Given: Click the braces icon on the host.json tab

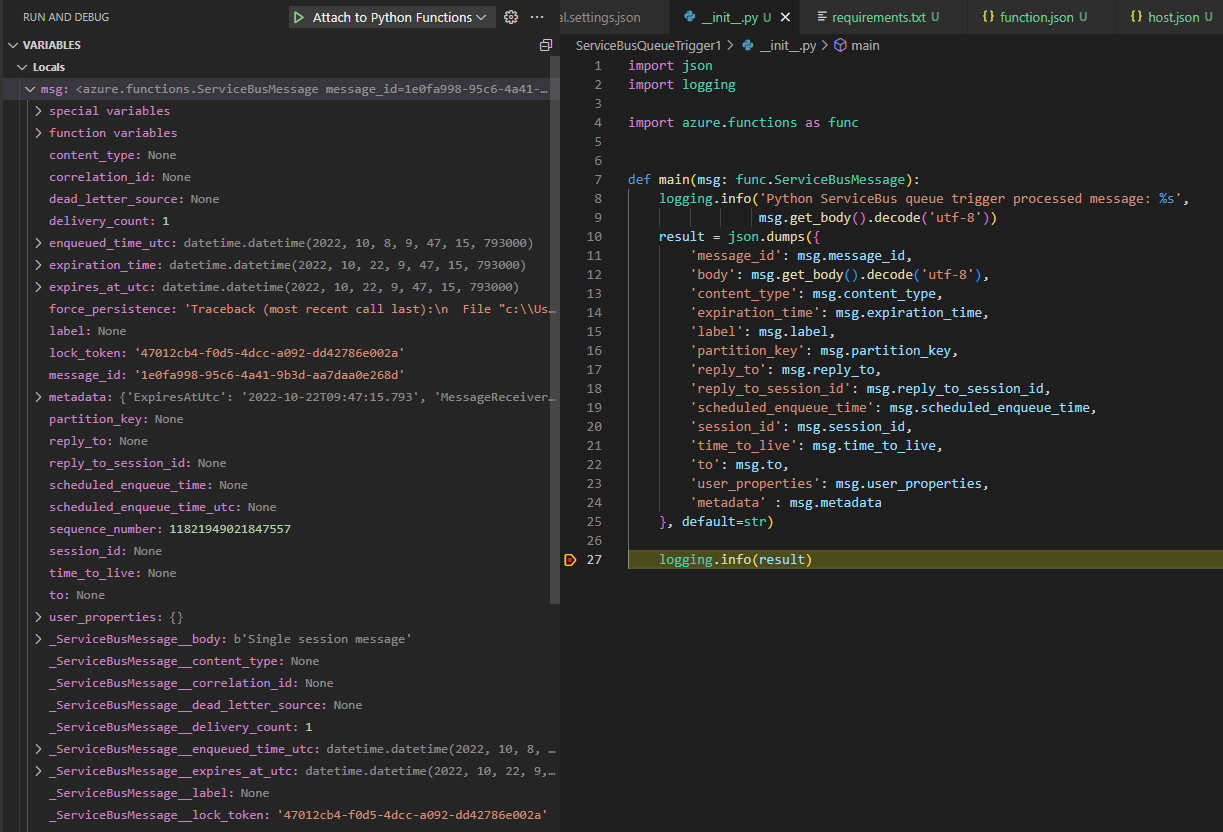Looking at the screenshot, I should [1138, 16].
